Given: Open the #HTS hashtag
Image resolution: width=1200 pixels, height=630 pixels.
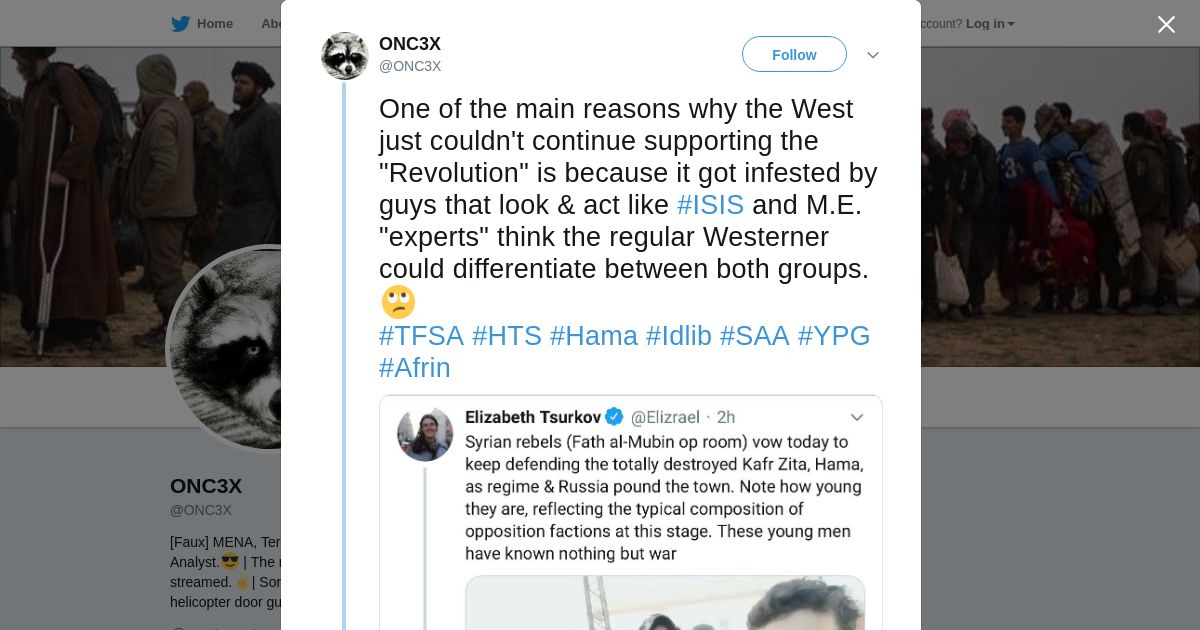Looking at the screenshot, I should 506,336.
